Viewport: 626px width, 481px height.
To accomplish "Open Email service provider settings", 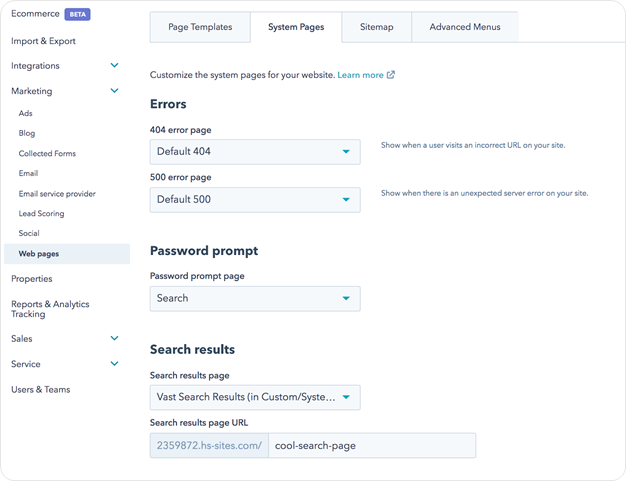I will [x=57, y=194].
